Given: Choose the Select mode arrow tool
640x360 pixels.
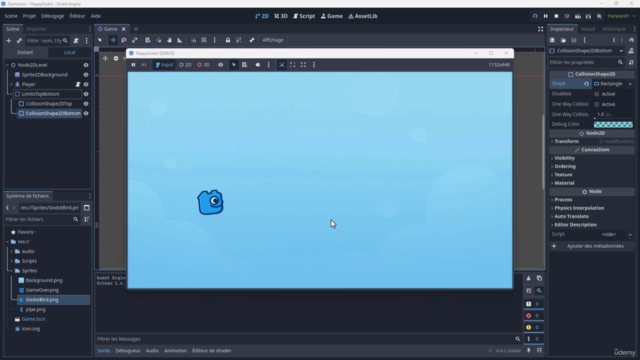Looking at the screenshot, I should [x=100, y=40].
